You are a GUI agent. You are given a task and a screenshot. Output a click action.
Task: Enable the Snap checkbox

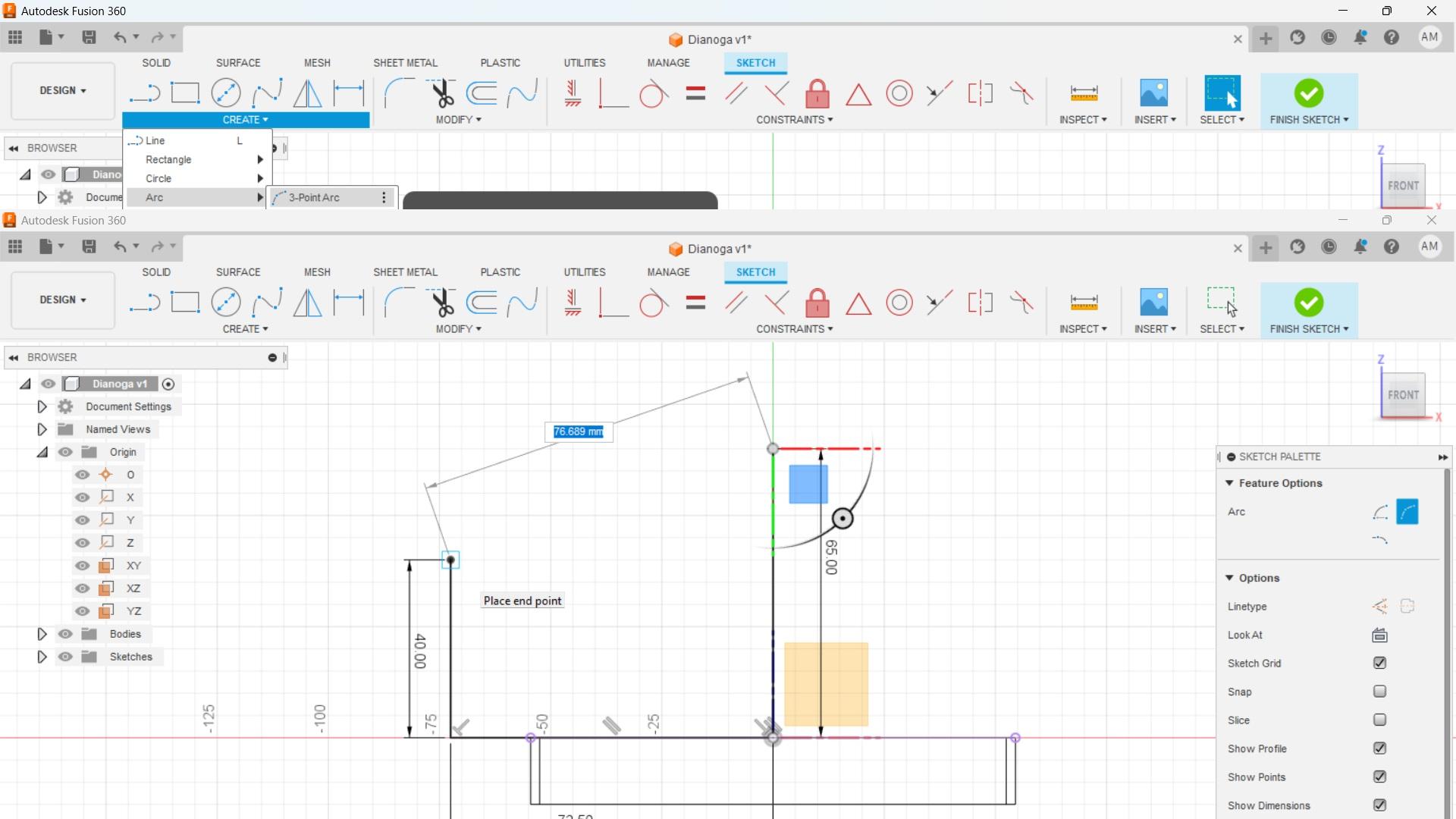1379,692
